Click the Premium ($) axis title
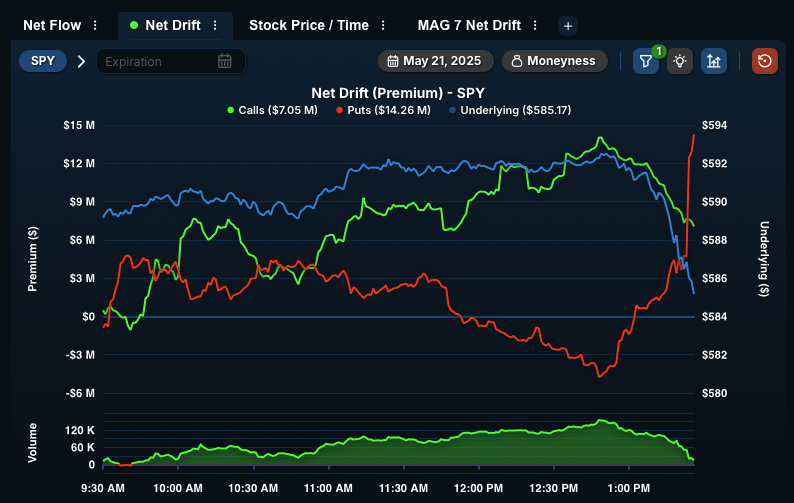Image resolution: width=794 pixels, height=503 pixels. tap(32, 259)
